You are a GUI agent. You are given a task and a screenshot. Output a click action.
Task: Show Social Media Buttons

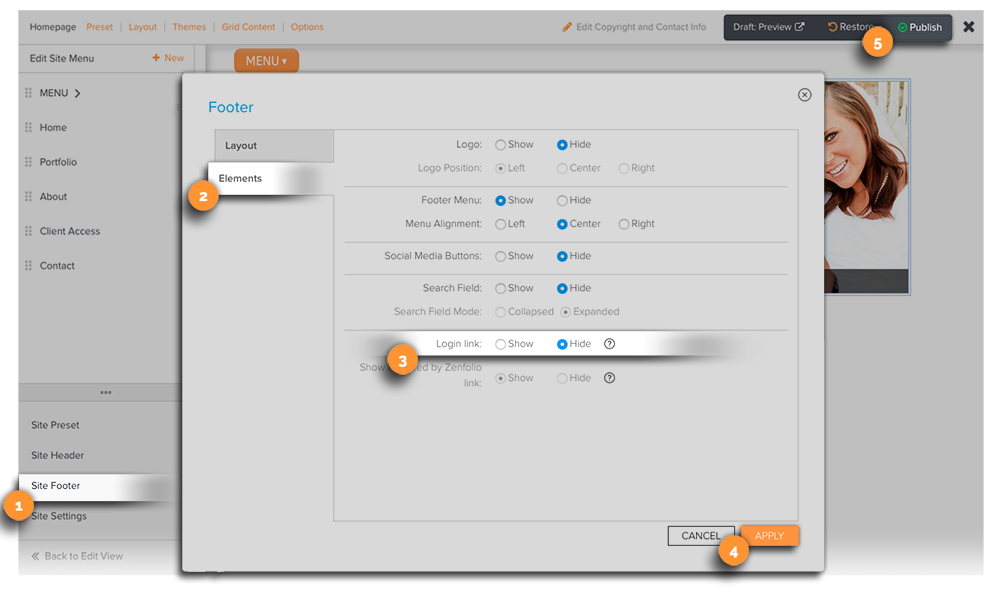click(501, 256)
